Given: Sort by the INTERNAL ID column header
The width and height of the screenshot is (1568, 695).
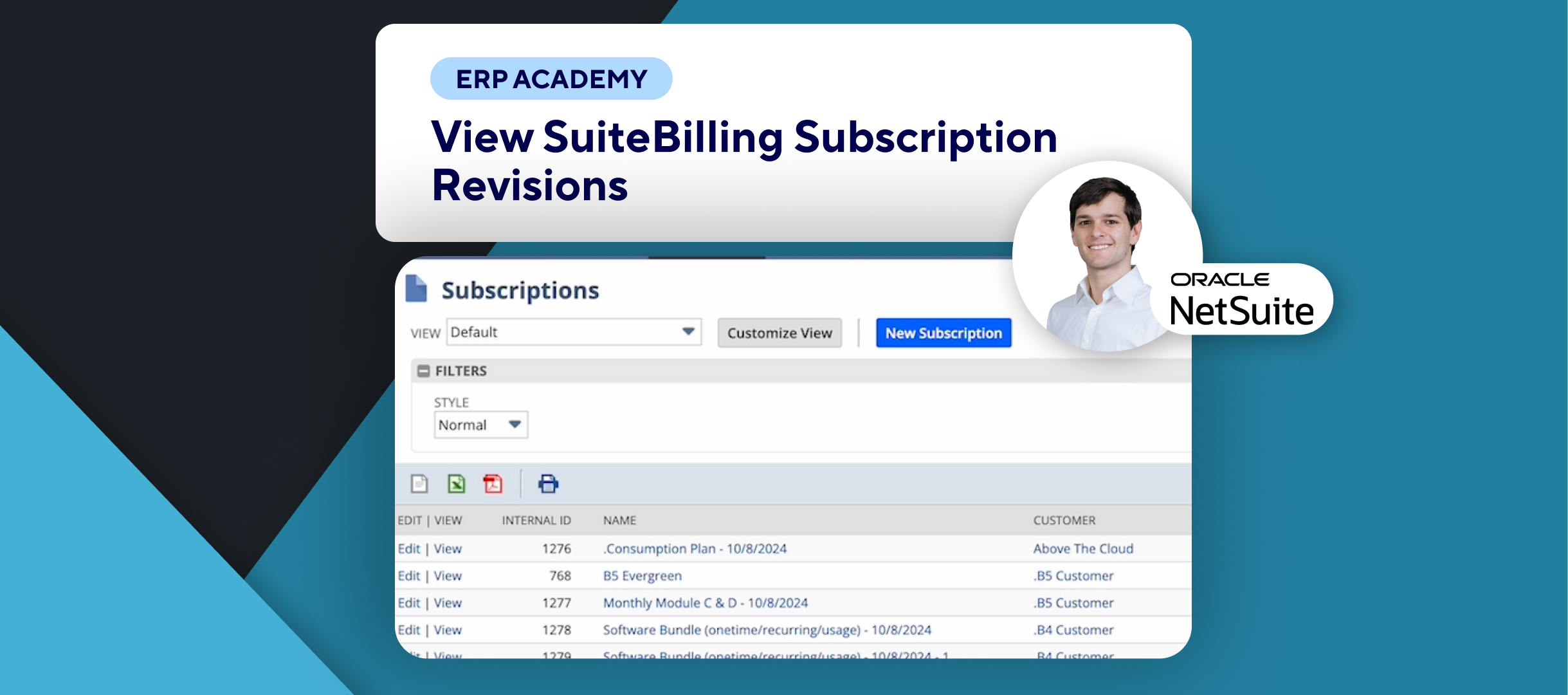Looking at the screenshot, I should 536,520.
